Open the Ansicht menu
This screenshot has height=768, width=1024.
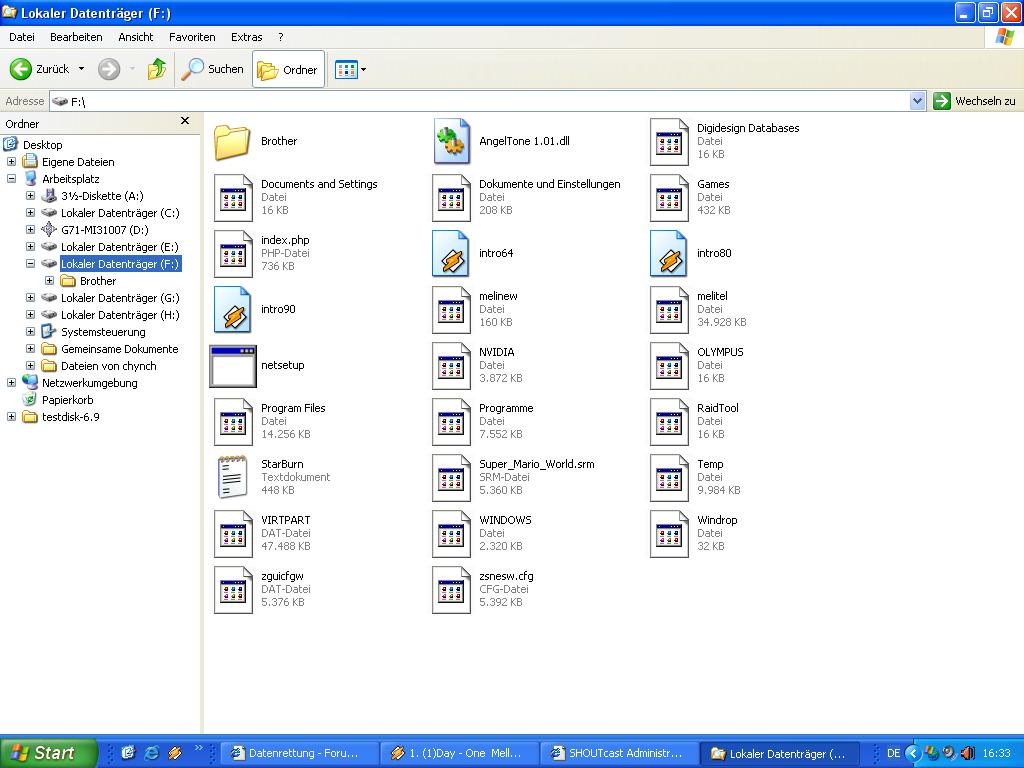point(136,37)
